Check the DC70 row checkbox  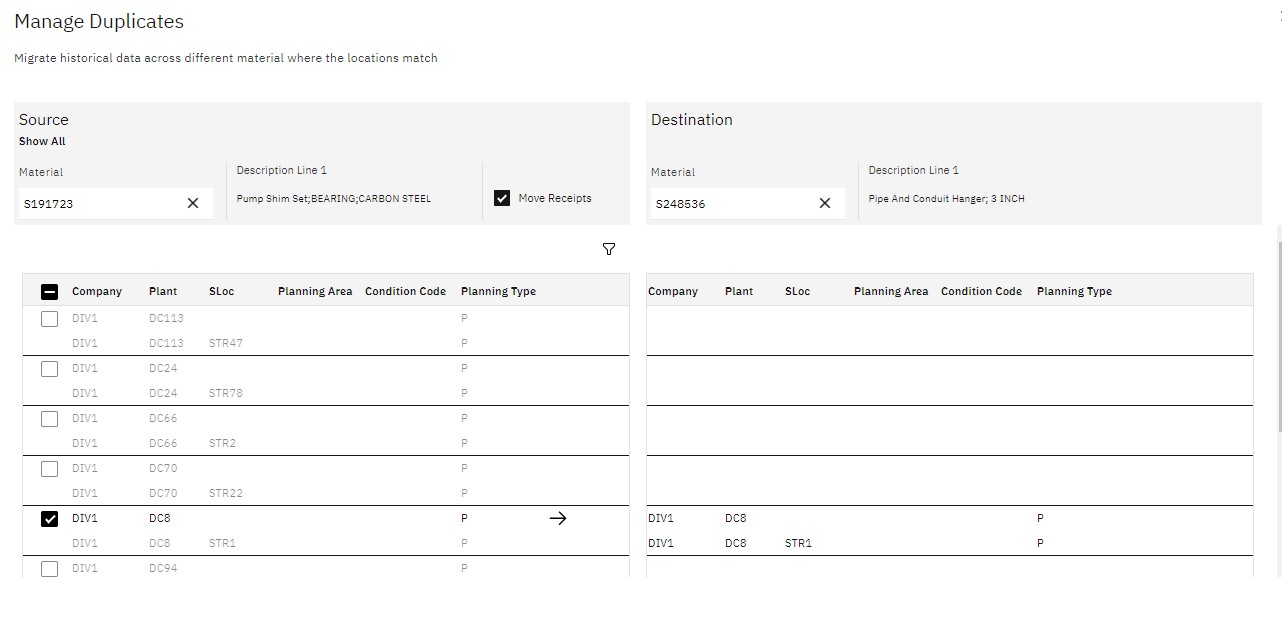point(49,468)
